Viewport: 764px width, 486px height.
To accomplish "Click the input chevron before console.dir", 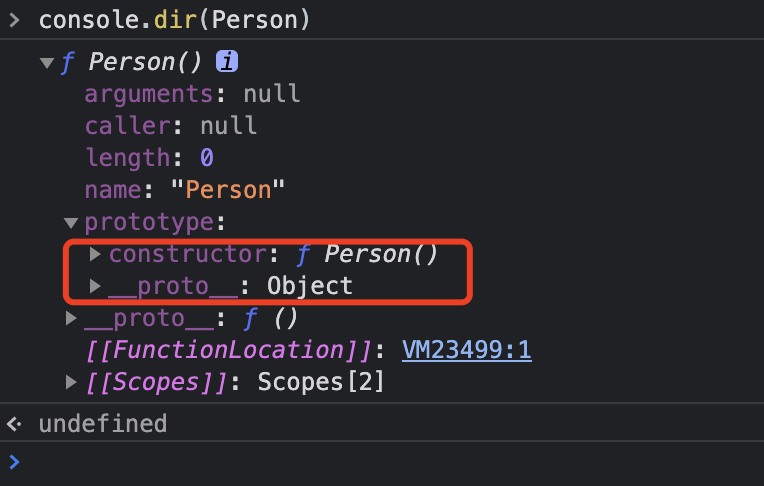I will tap(14, 19).
